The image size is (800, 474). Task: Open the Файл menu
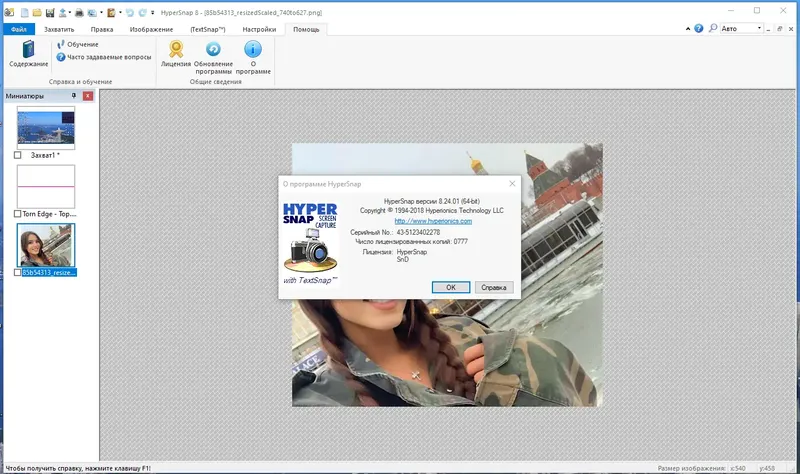coord(17,30)
